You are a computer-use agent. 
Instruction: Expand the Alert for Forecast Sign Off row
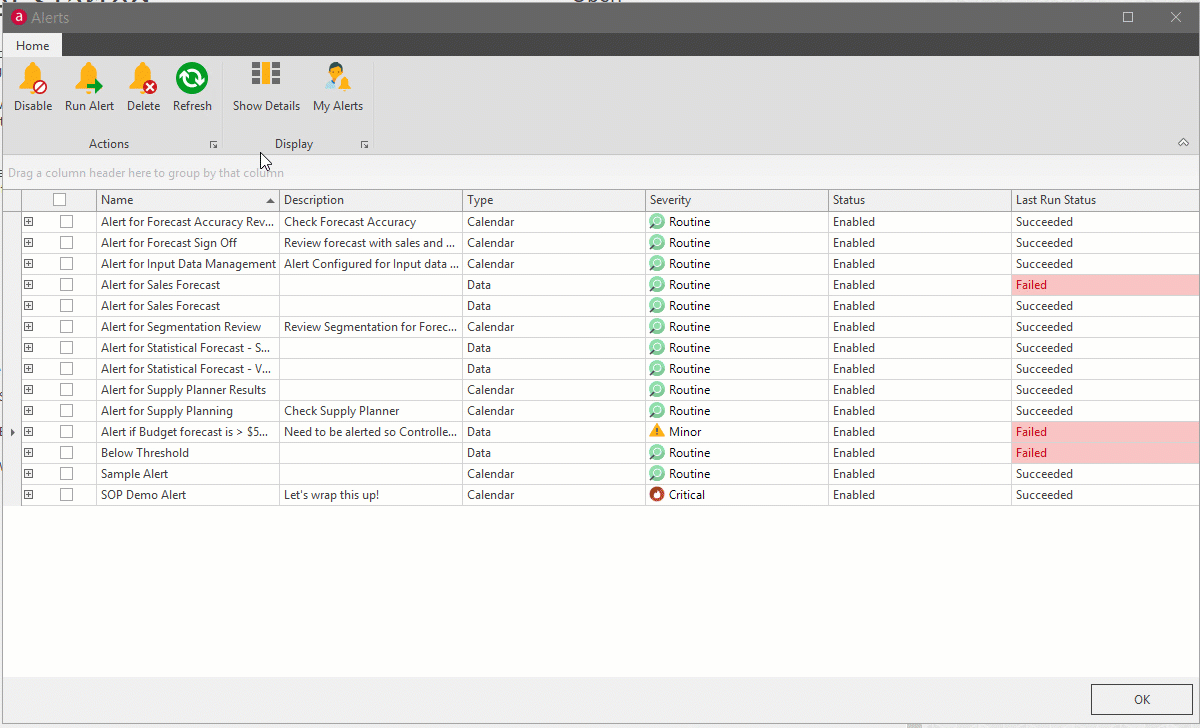coord(29,243)
